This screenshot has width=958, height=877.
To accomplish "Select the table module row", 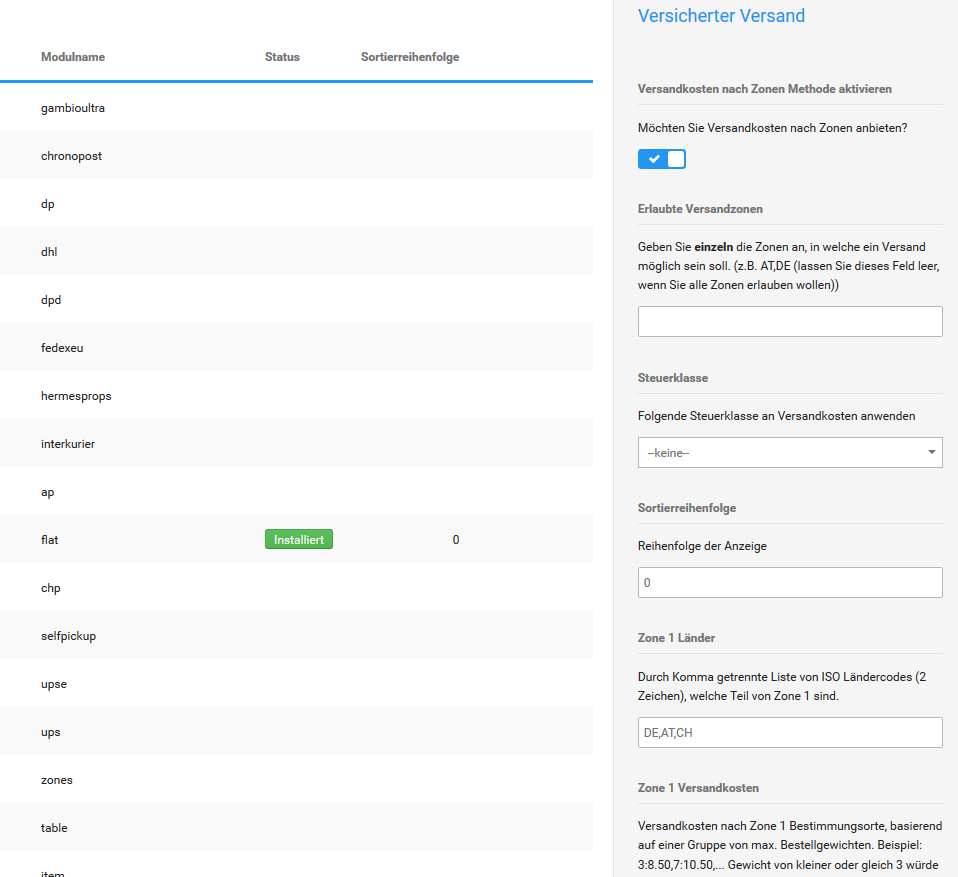I will (54, 828).
